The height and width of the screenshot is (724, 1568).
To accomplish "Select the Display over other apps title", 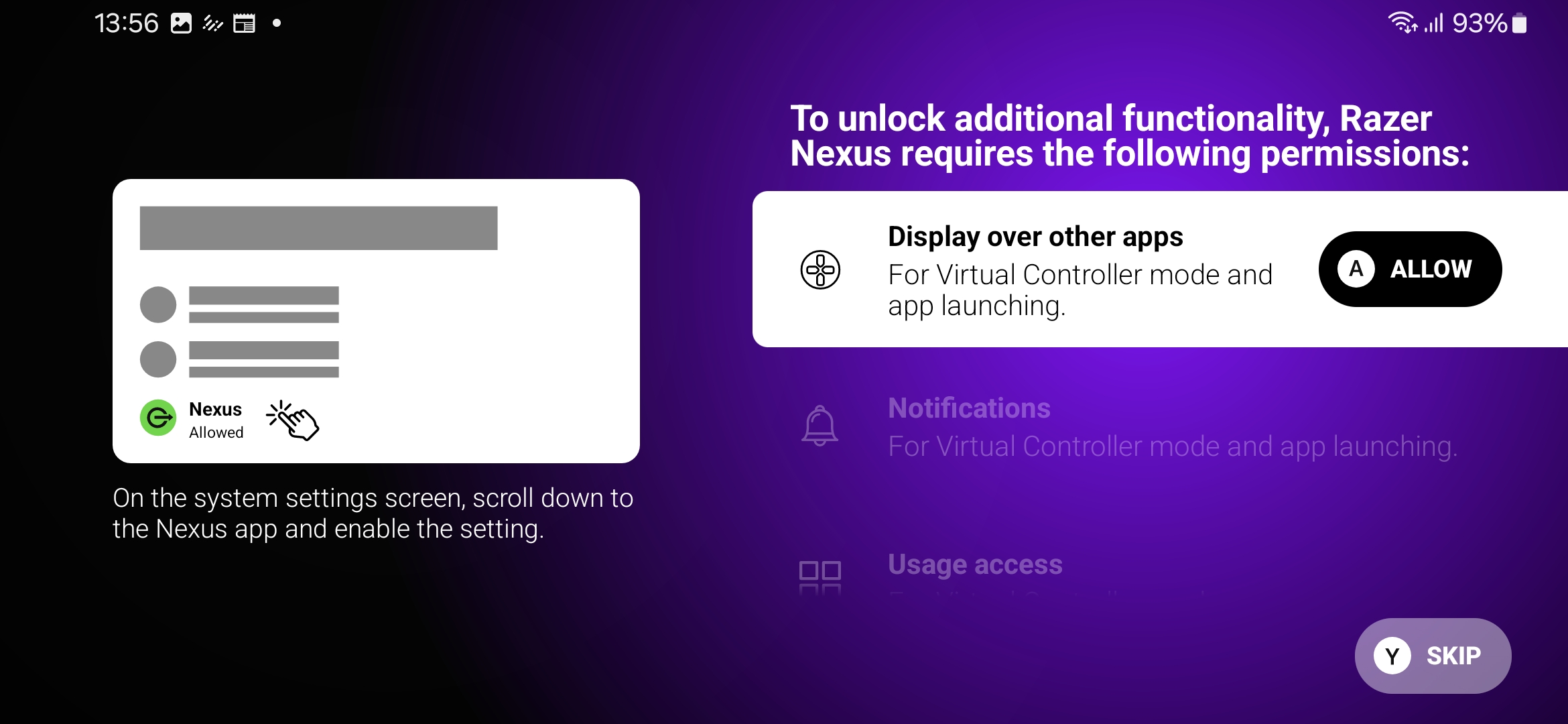I will pyautogui.click(x=1035, y=237).
